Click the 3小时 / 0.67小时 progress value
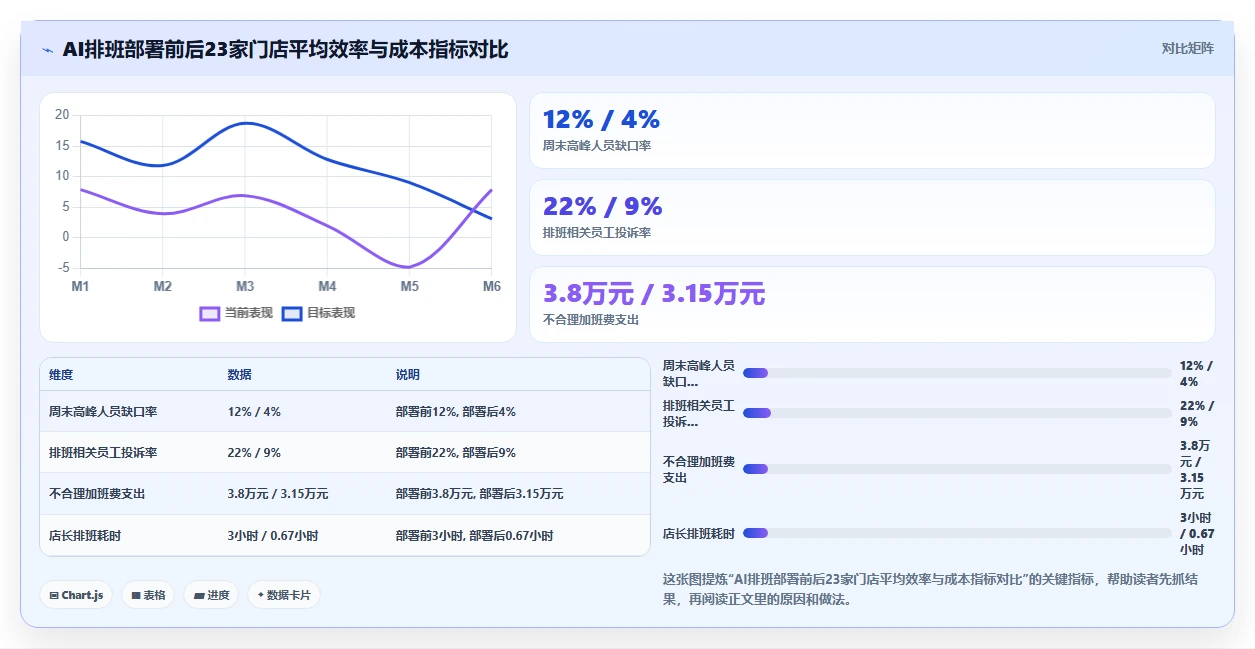Screen dimensions: 1255x649 [1197, 534]
